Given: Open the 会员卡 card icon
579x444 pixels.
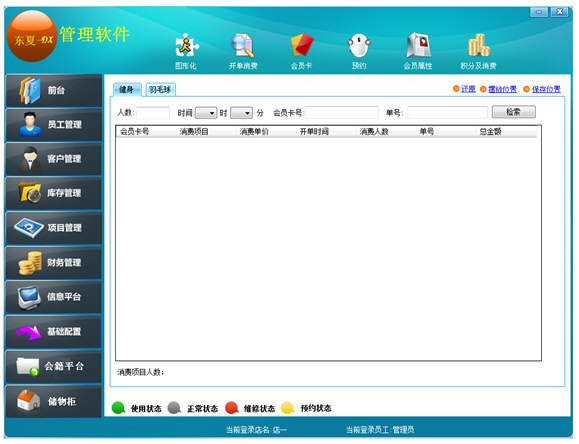Looking at the screenshot, I should click(x=301, y=46).
